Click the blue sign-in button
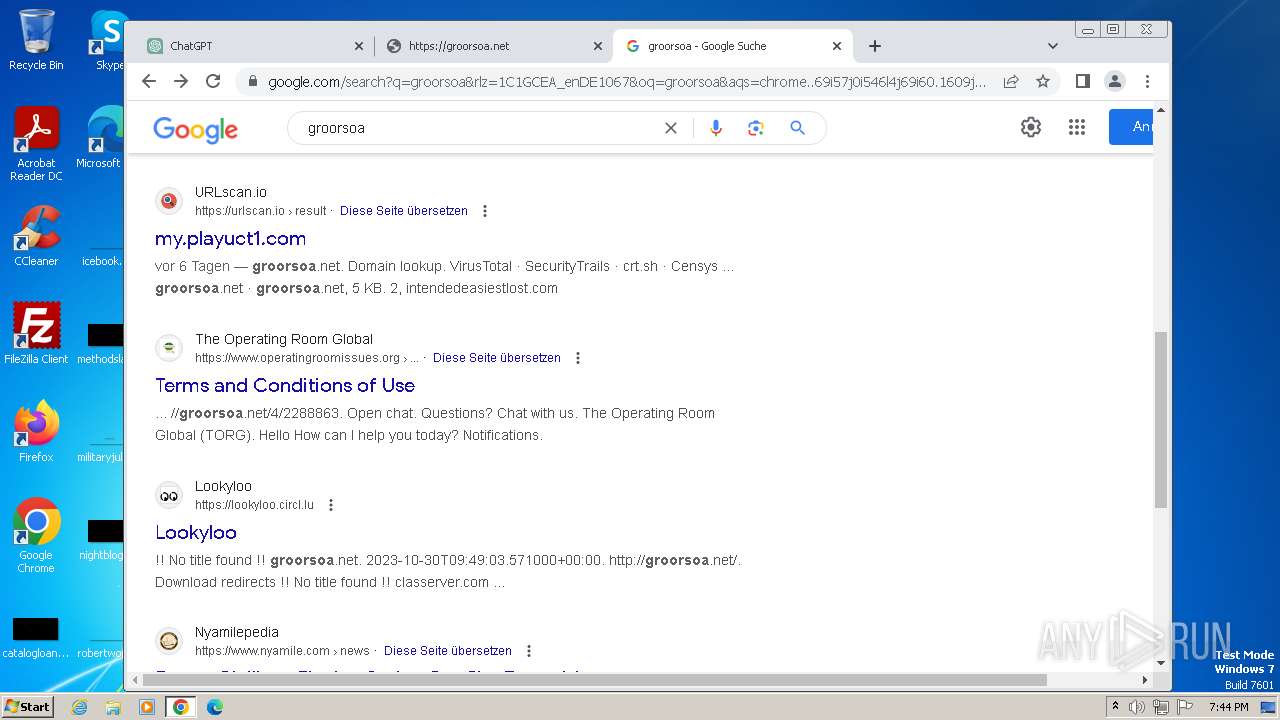1280x720 pixels. (x=1132, y=127)
